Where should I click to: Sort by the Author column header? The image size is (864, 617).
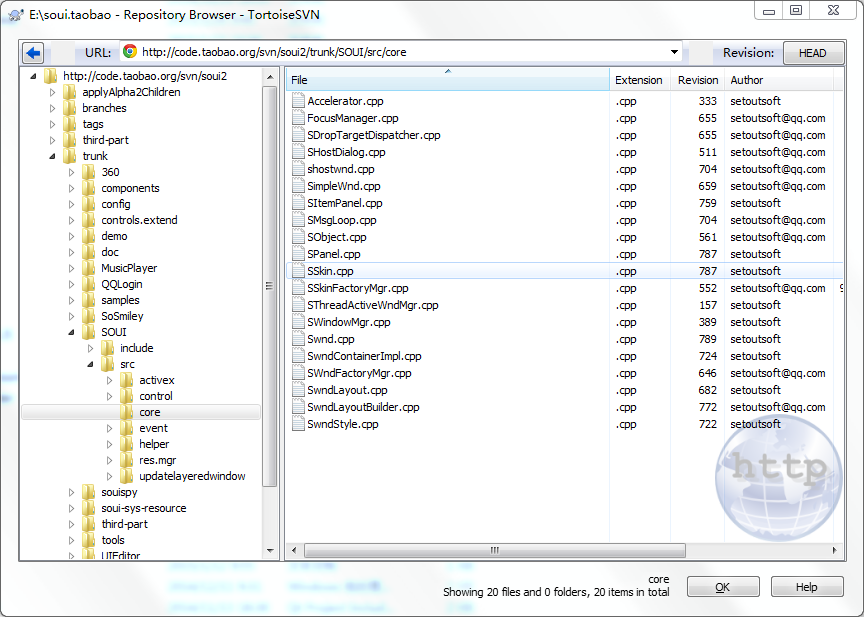click(x=779, y=80)
